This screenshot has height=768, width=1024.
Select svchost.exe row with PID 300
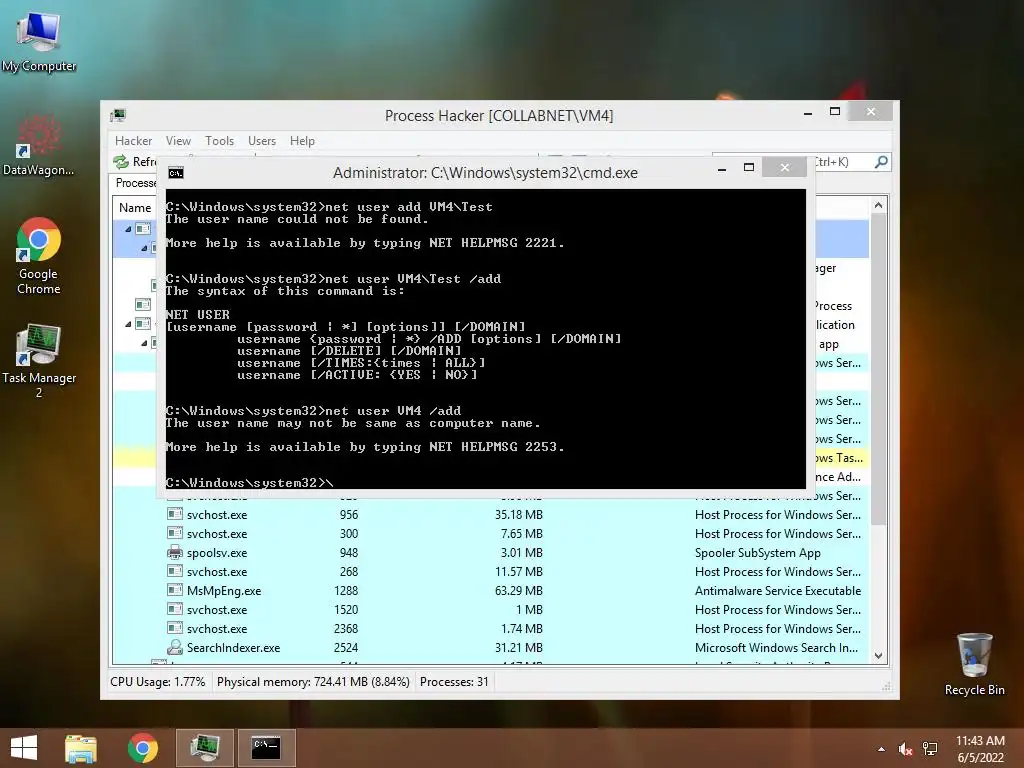coord(490,534)
